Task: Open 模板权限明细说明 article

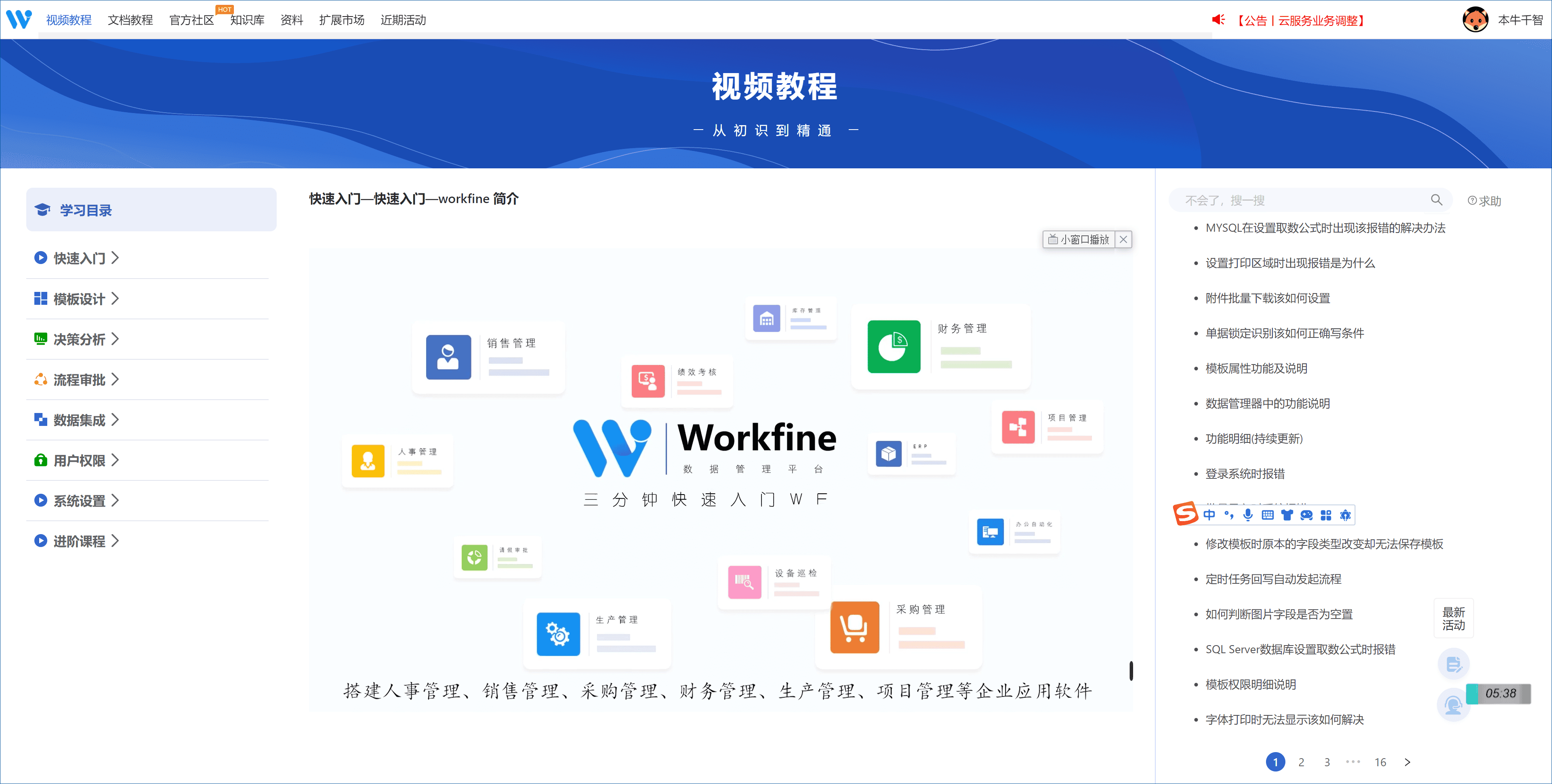Action: [1250, 684]
